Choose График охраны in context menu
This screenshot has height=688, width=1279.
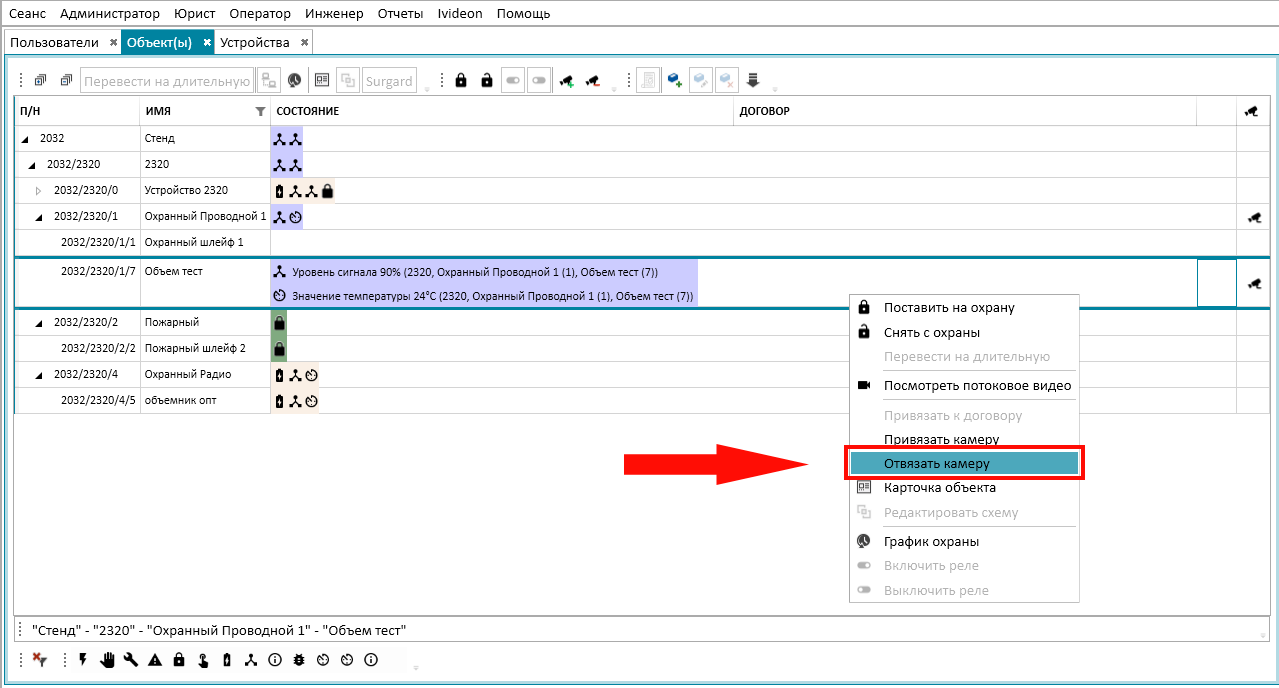[964, 542]
